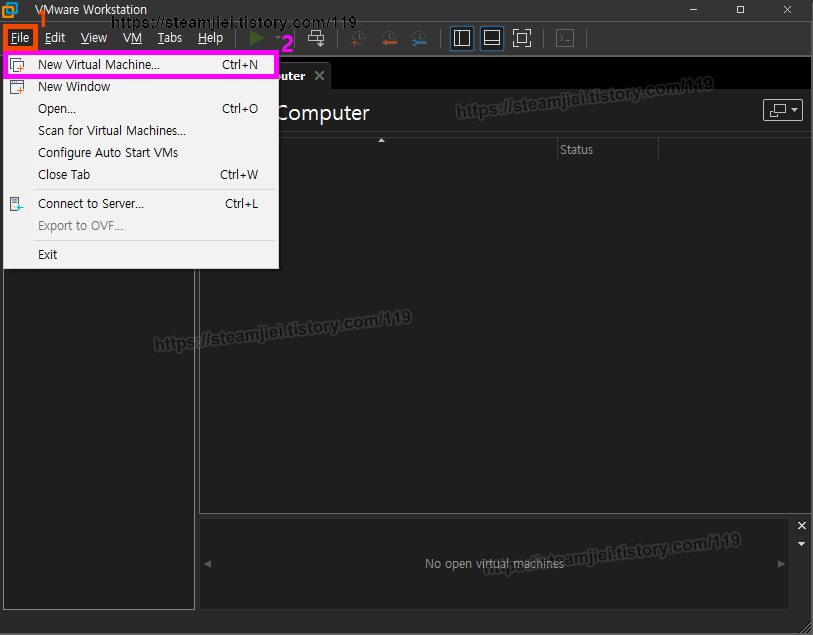Send Ctrl+Alt+Del to the guest machine

click(316, 38)
